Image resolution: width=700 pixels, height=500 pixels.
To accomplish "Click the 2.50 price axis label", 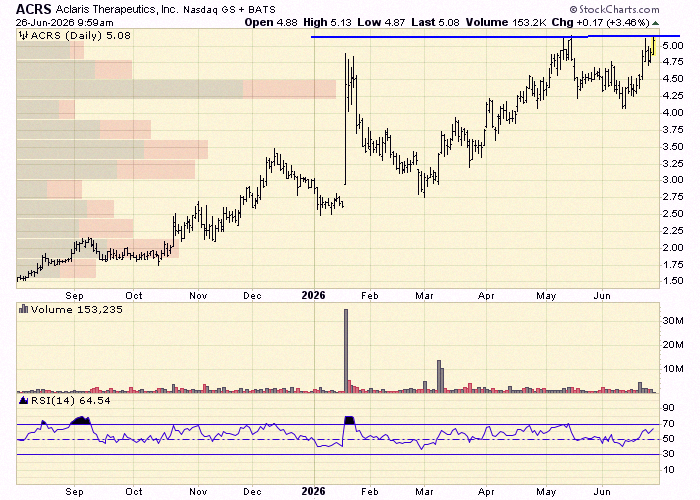I will [x=673, y=214].
